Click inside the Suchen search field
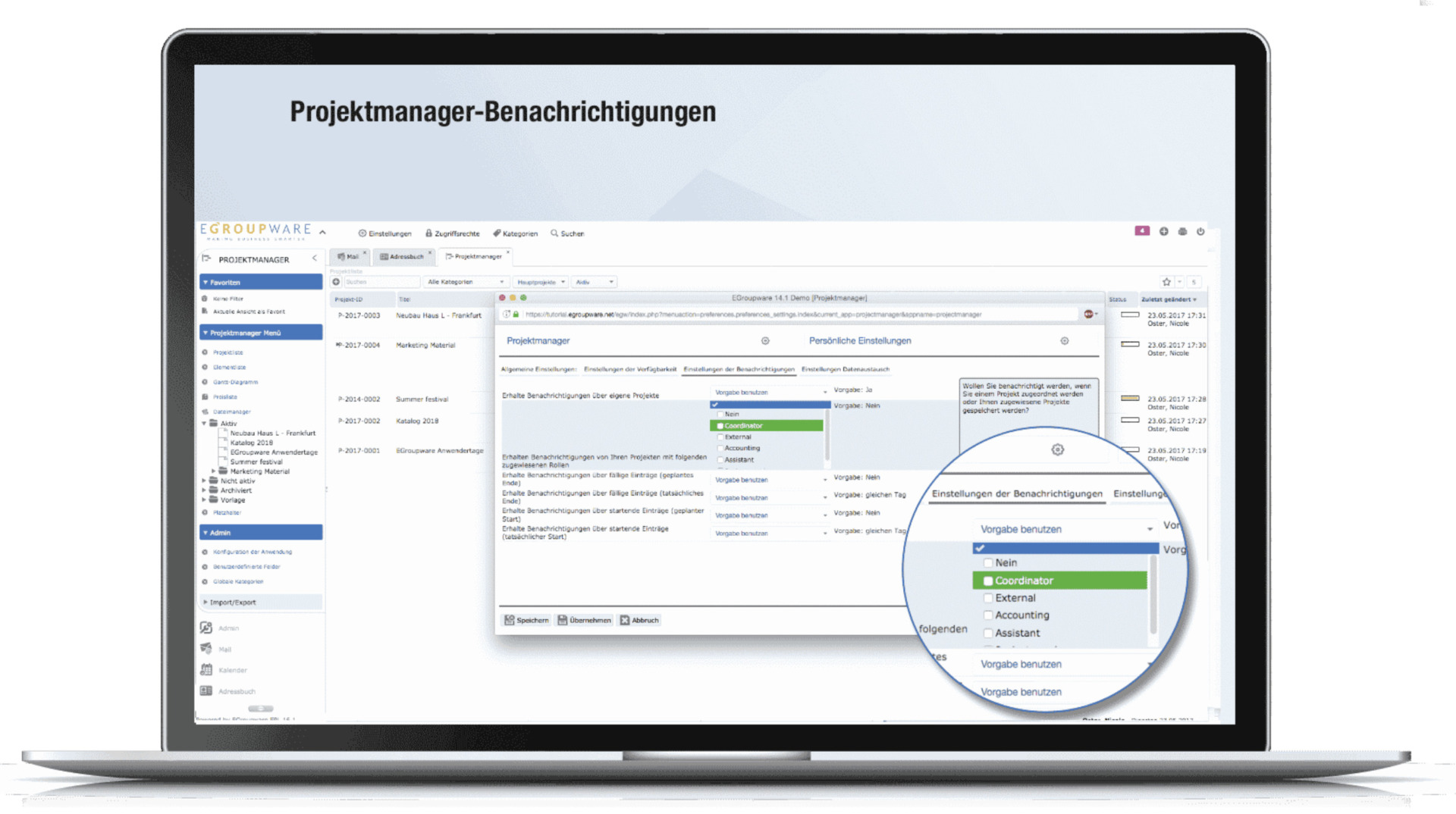Screen dimensions: 1456x814 [x=381, y=281]
